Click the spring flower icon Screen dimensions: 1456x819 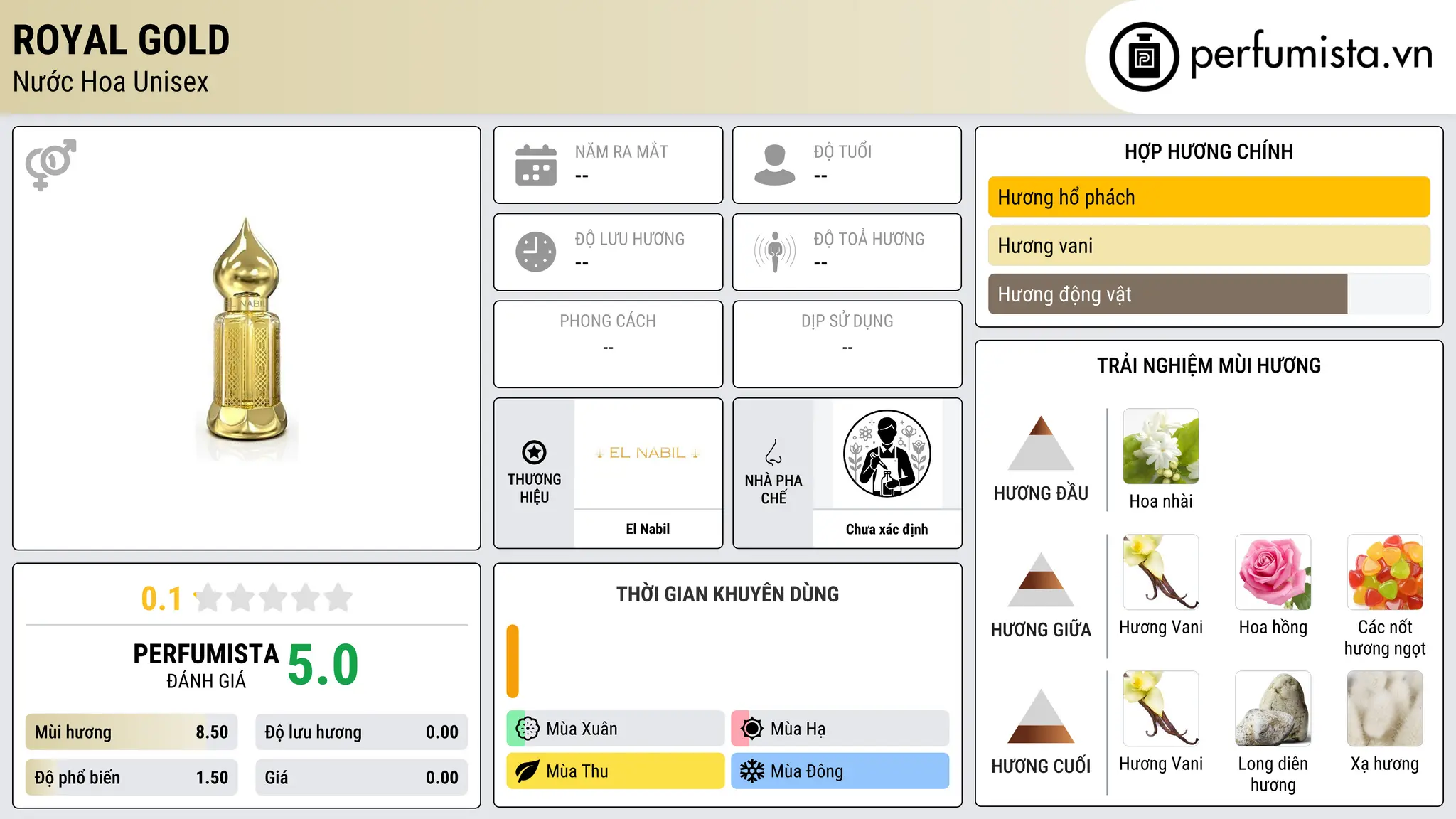pos(528,729)
